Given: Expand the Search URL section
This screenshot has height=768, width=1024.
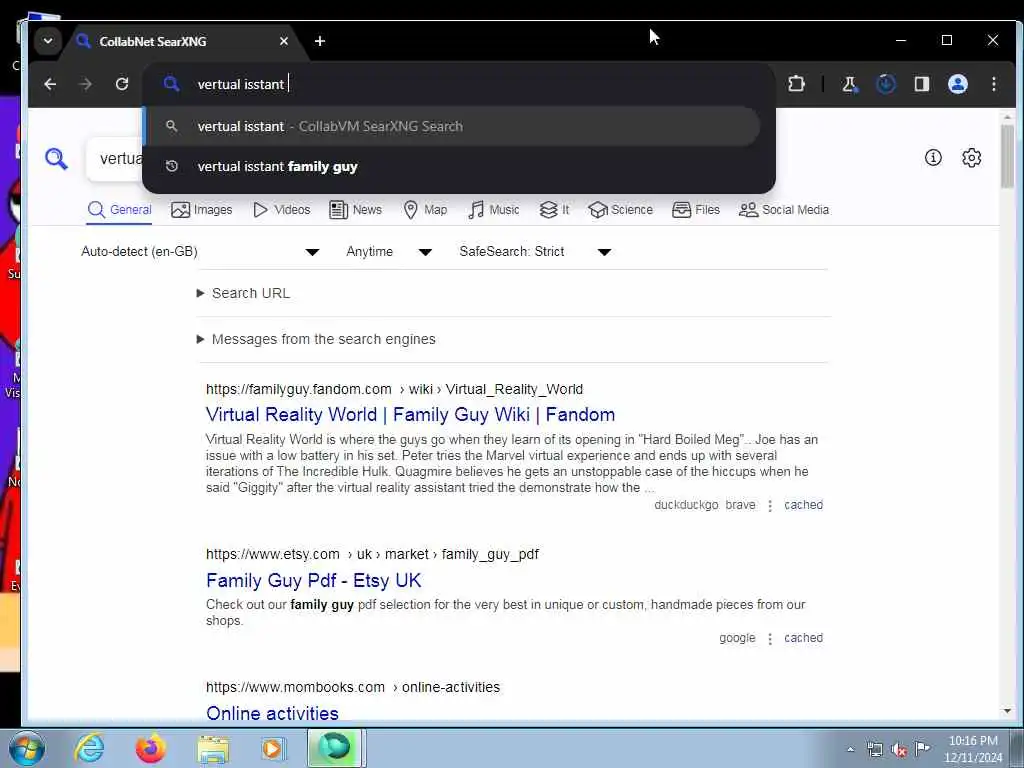Looking at the screenshot, I should pos(243,293).
